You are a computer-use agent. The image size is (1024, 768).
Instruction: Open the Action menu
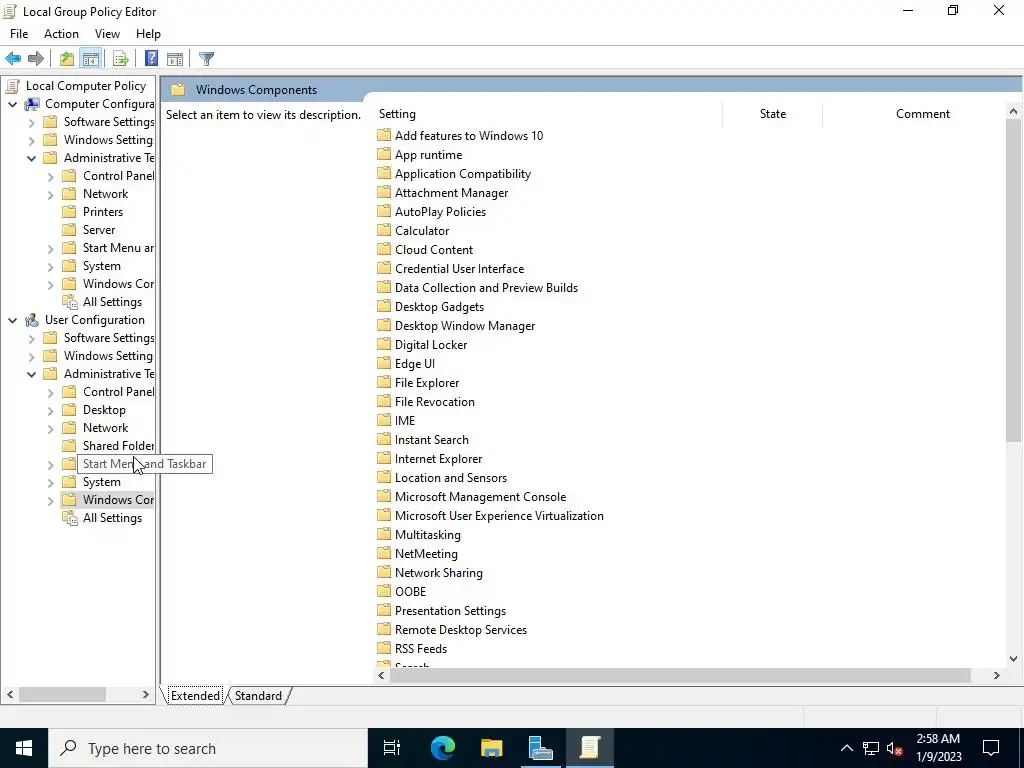pyautogui.click(x=61, y=34)
